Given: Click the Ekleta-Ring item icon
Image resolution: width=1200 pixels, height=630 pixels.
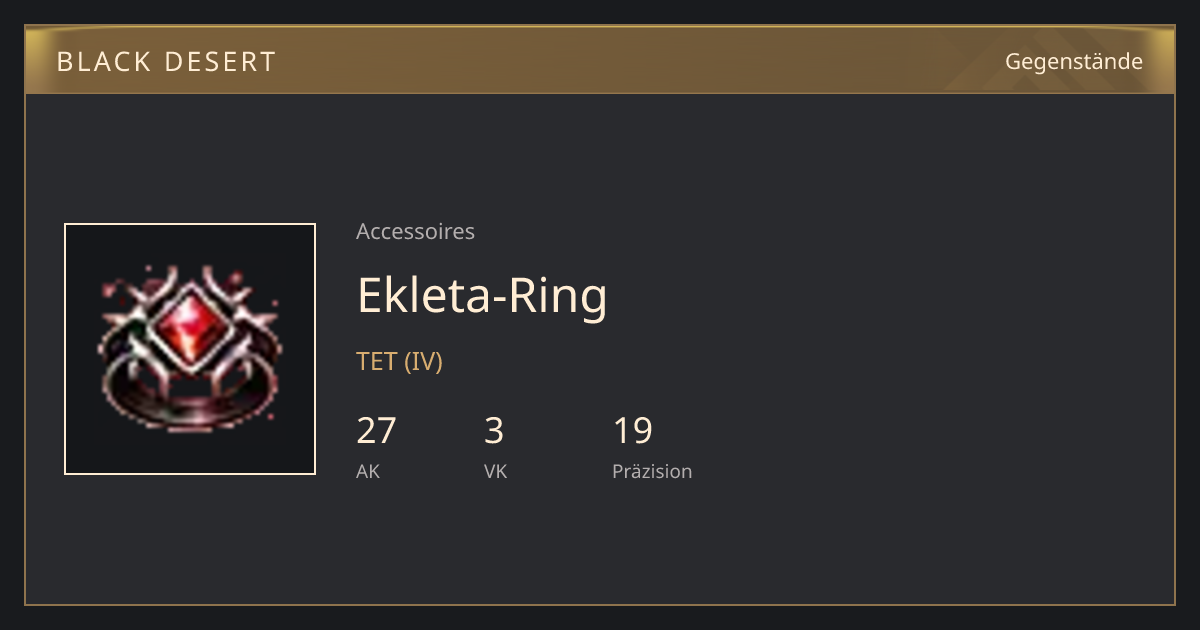Looking at the screenshot, I should click(190, 349).
